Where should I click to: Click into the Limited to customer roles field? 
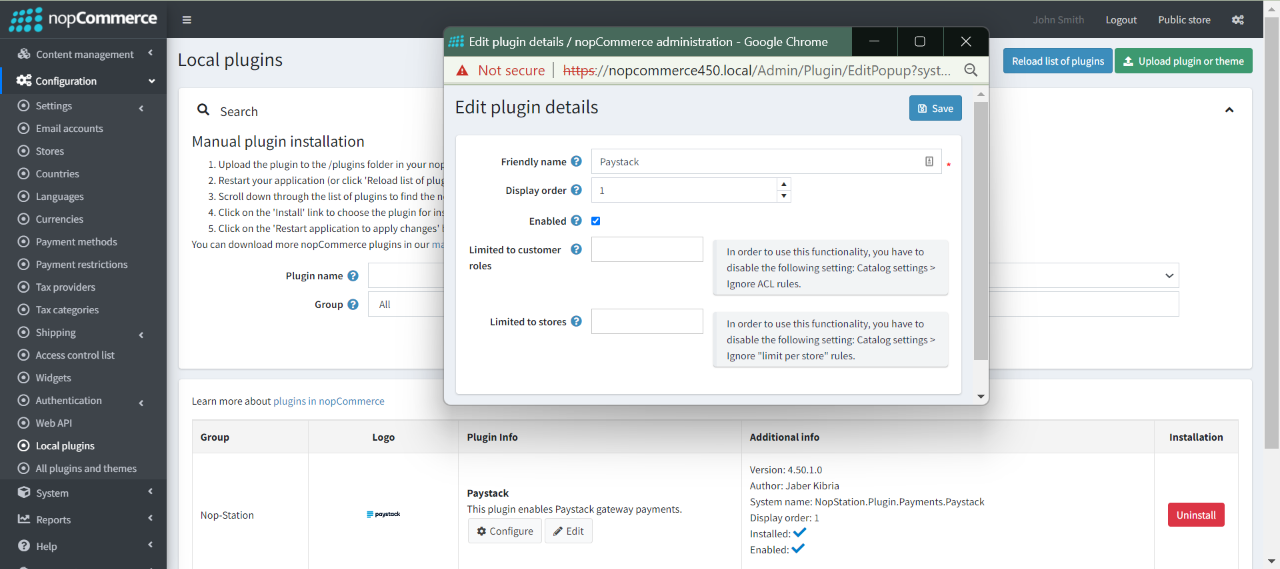[x=647, y=249]
